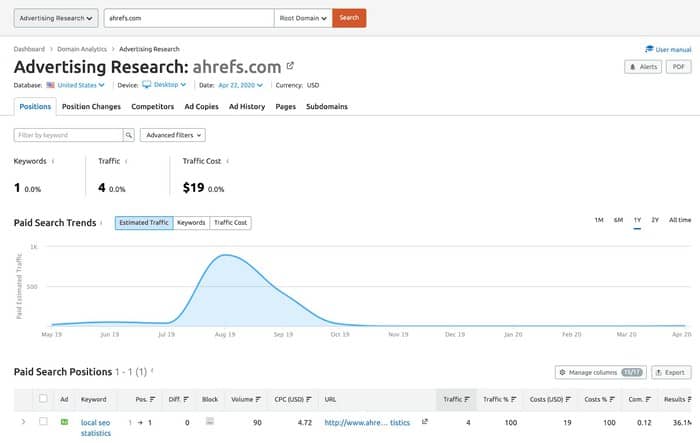Open external link icon beside ahrefs.com title
Screen dimensions: 700x443
click(290, 66)
